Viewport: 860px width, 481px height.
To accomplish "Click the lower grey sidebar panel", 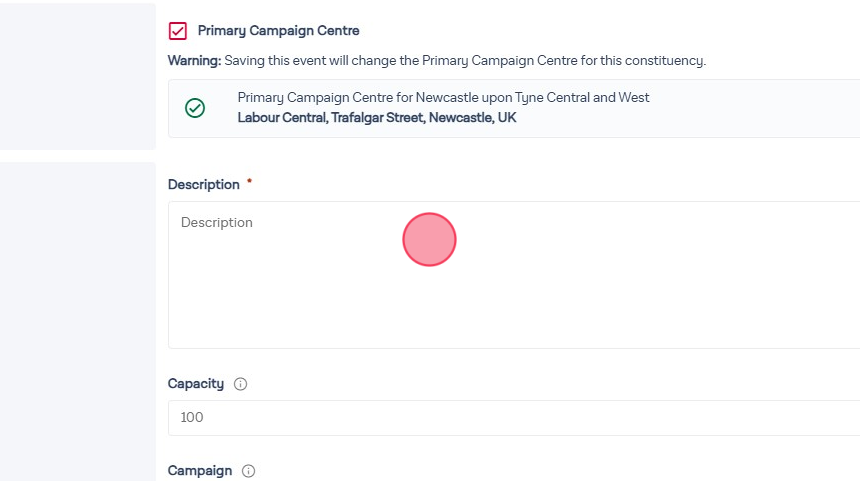I will [x=78, y=320].
